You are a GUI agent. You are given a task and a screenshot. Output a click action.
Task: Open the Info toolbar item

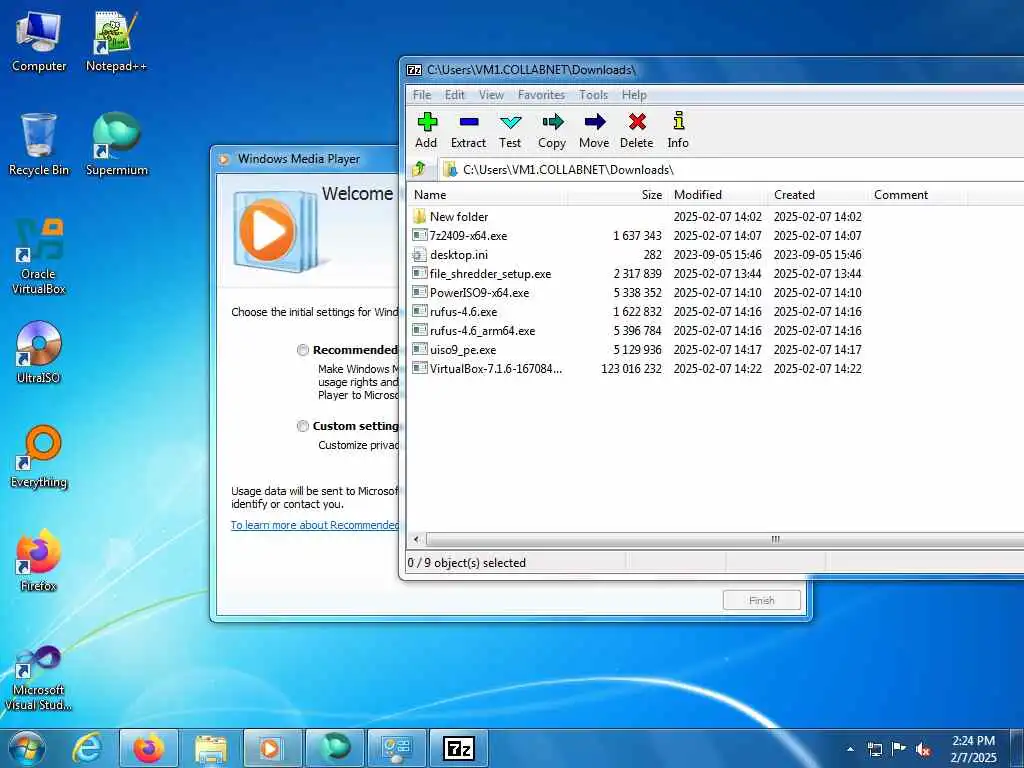click(678, 130)
